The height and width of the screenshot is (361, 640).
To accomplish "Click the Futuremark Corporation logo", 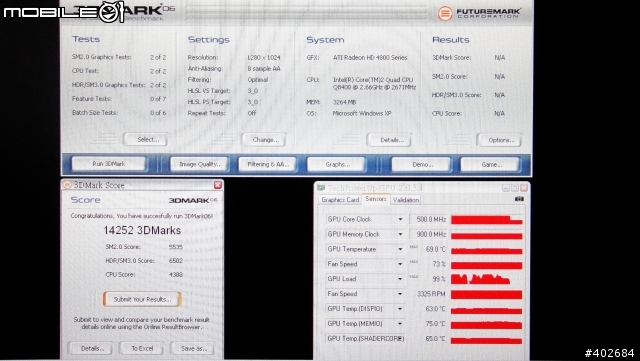I will [479, 13].
